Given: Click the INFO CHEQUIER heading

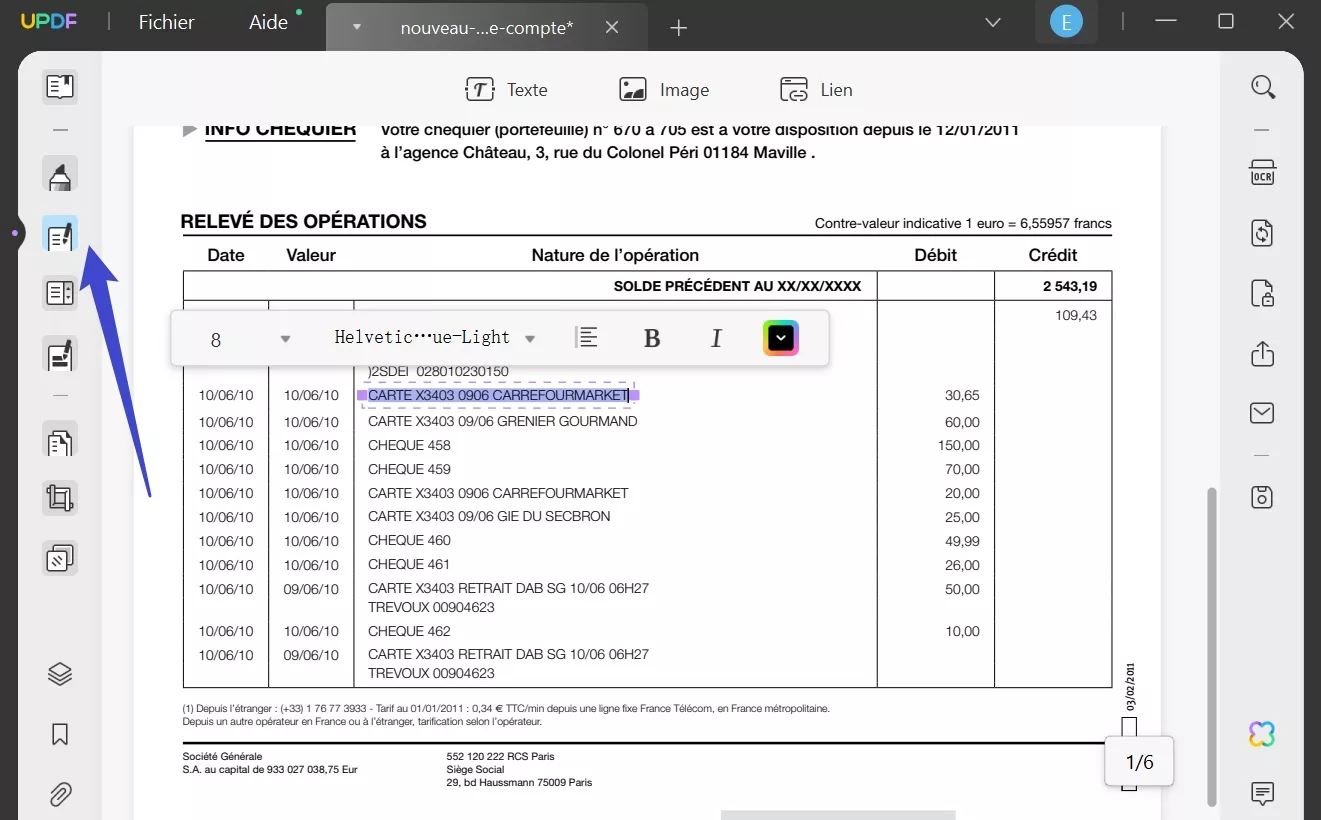Looking at the screenshot, I should click(280, 129).
